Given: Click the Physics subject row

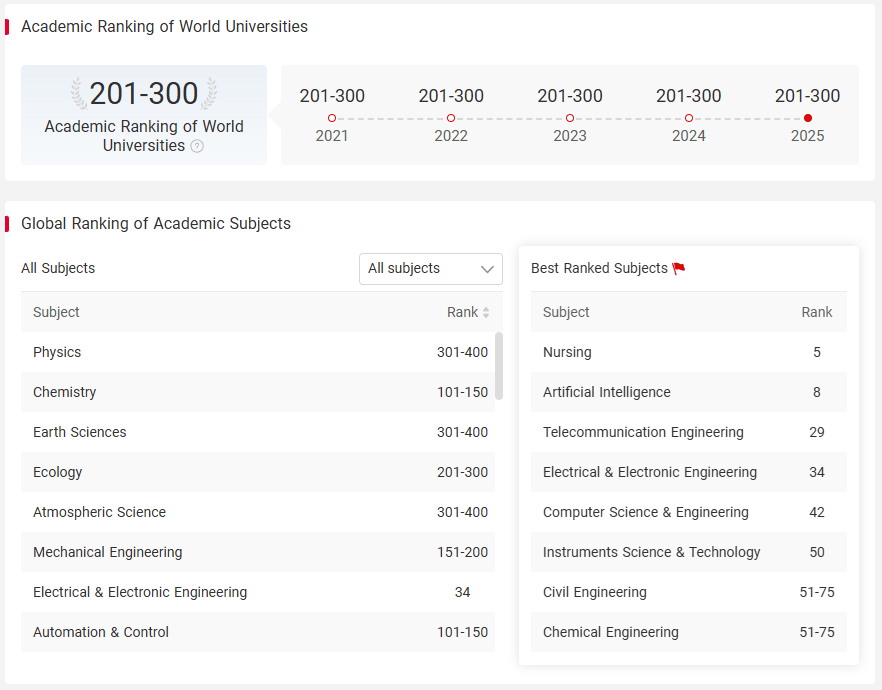Looking at the screenshot, I should (258, 352).
